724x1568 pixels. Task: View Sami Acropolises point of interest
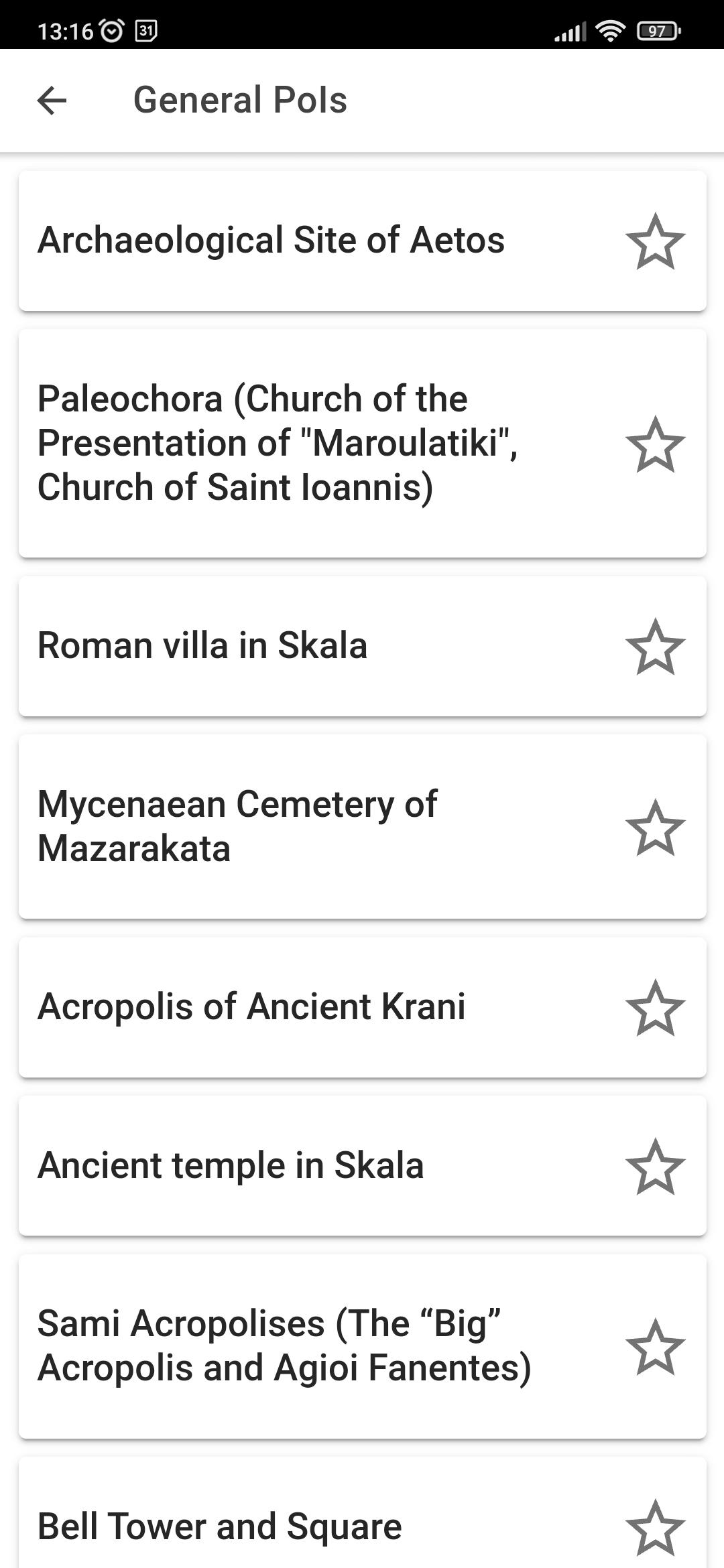tap(284, 1347)
